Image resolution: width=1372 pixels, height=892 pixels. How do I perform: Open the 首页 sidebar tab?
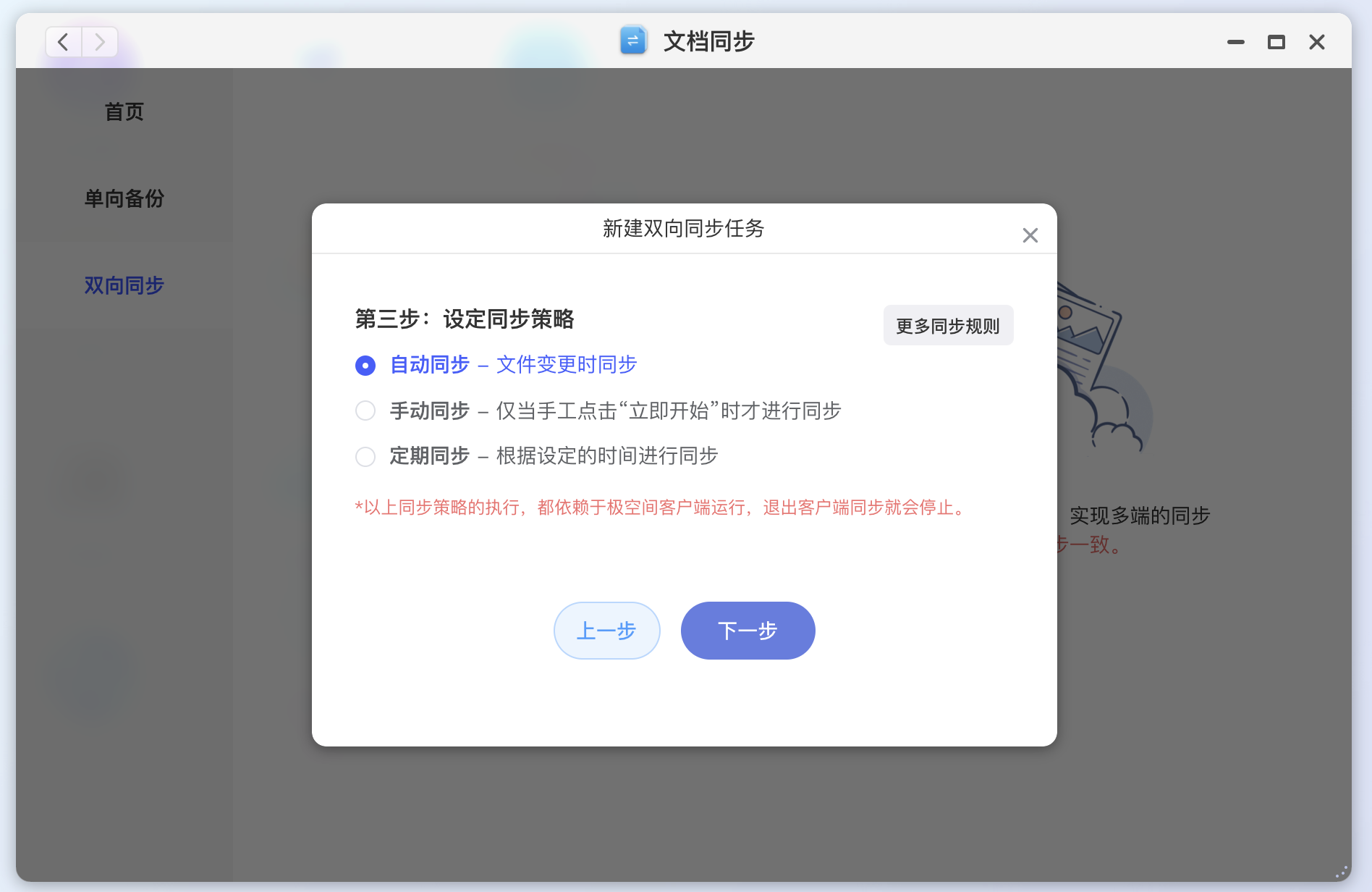(124, 111)
